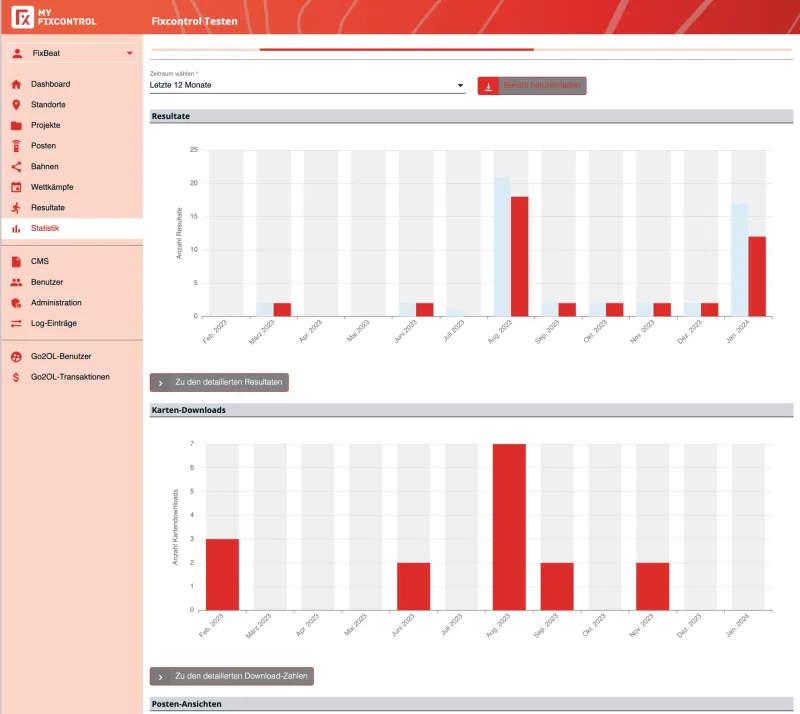Screen dimensions: 800x714
Task: Click the Go2OL-Benutzer globe icon
Action: 16,357
